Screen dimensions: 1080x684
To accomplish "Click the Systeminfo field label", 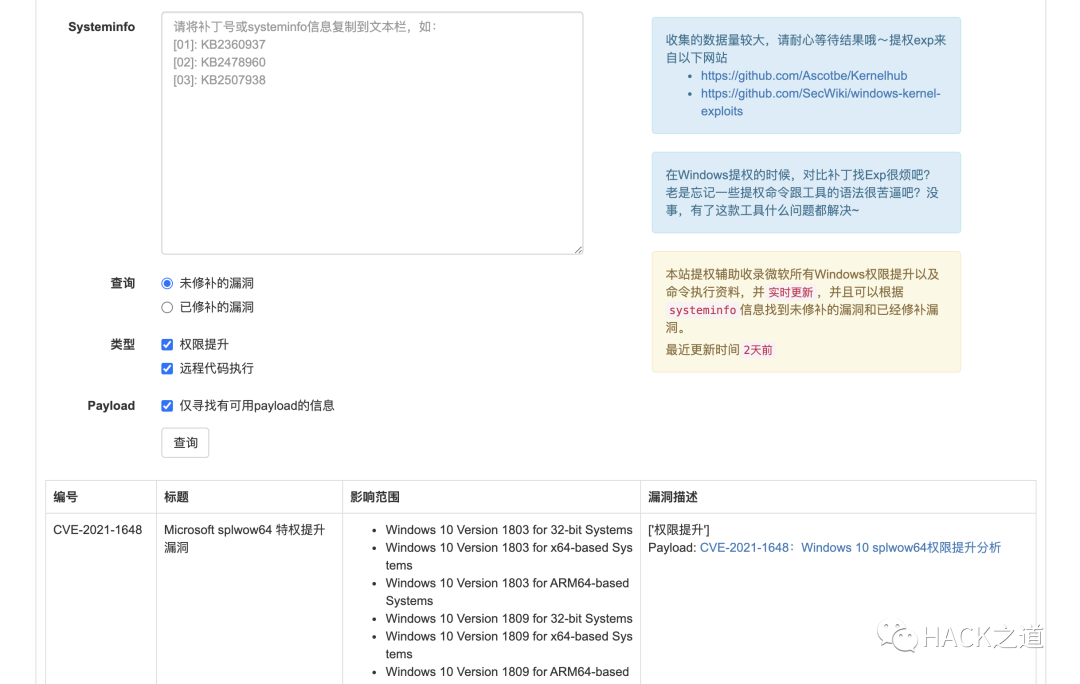I will [x=101, y=27].
